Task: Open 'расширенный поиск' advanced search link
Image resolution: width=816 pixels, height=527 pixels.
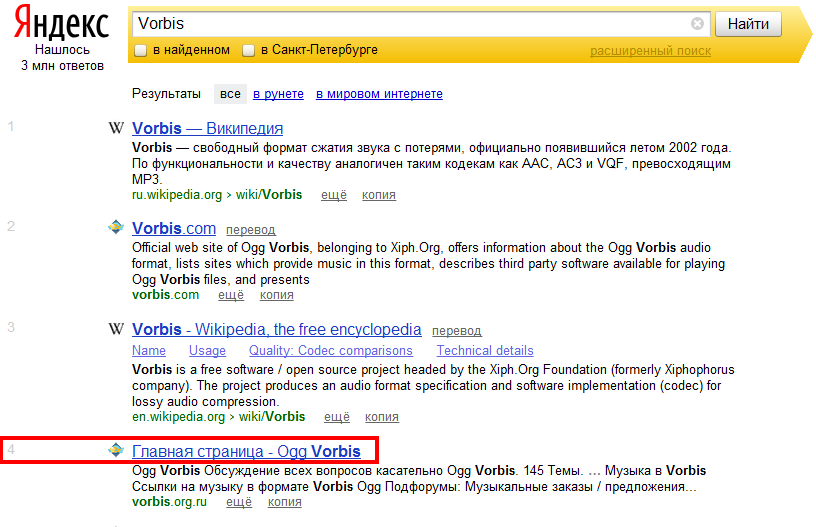Action: point(650,51)
